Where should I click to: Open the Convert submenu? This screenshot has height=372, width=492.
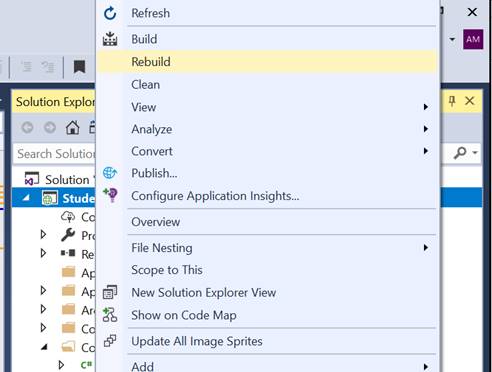pyautogui.click(x=267, y=151)
